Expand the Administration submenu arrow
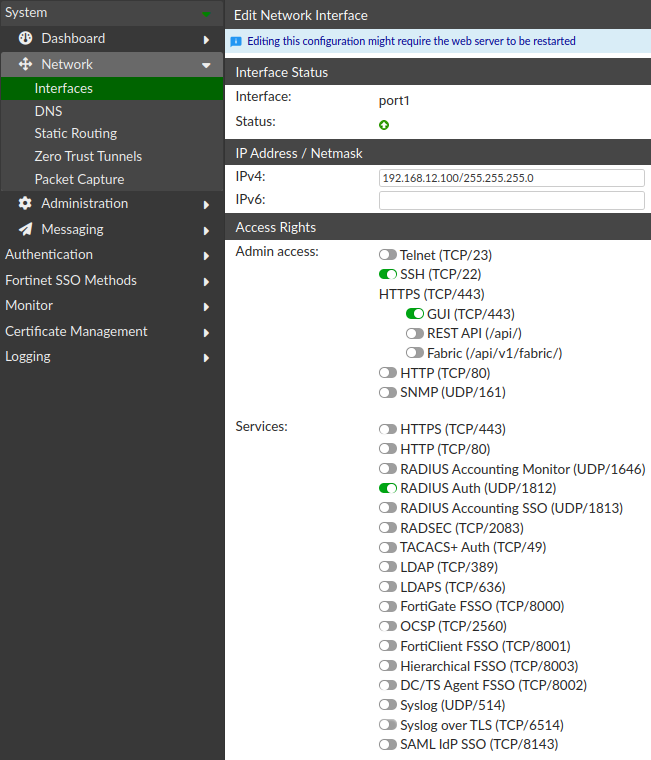651x760 pixels. (x=206, y=205)
